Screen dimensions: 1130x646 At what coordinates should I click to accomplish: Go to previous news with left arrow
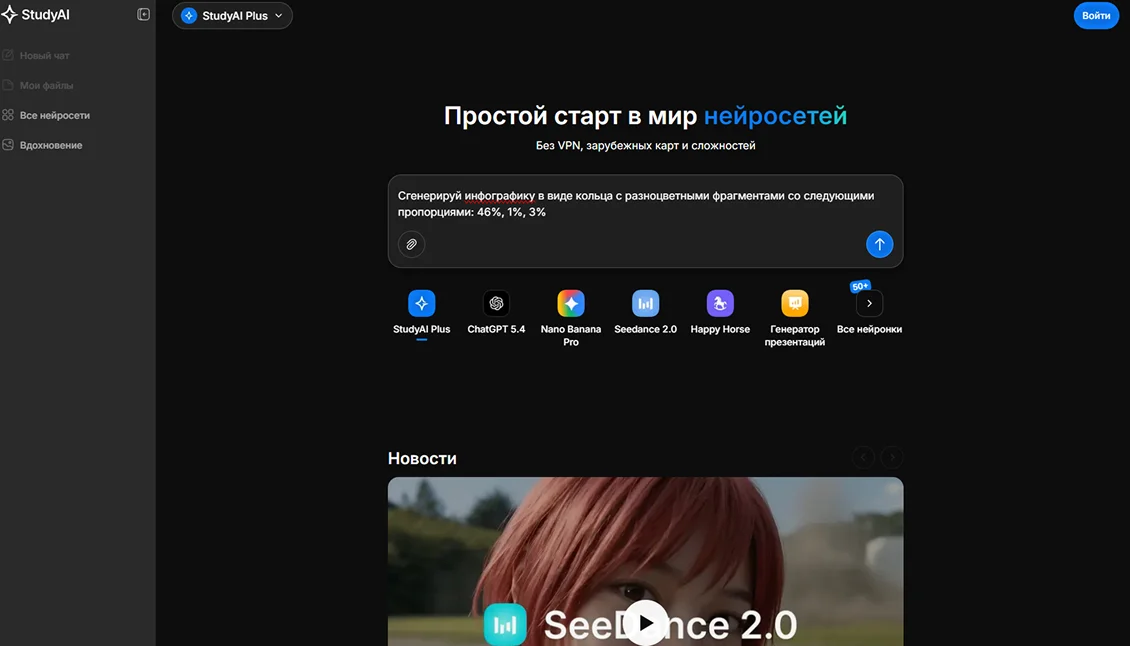tap(863, 457)
